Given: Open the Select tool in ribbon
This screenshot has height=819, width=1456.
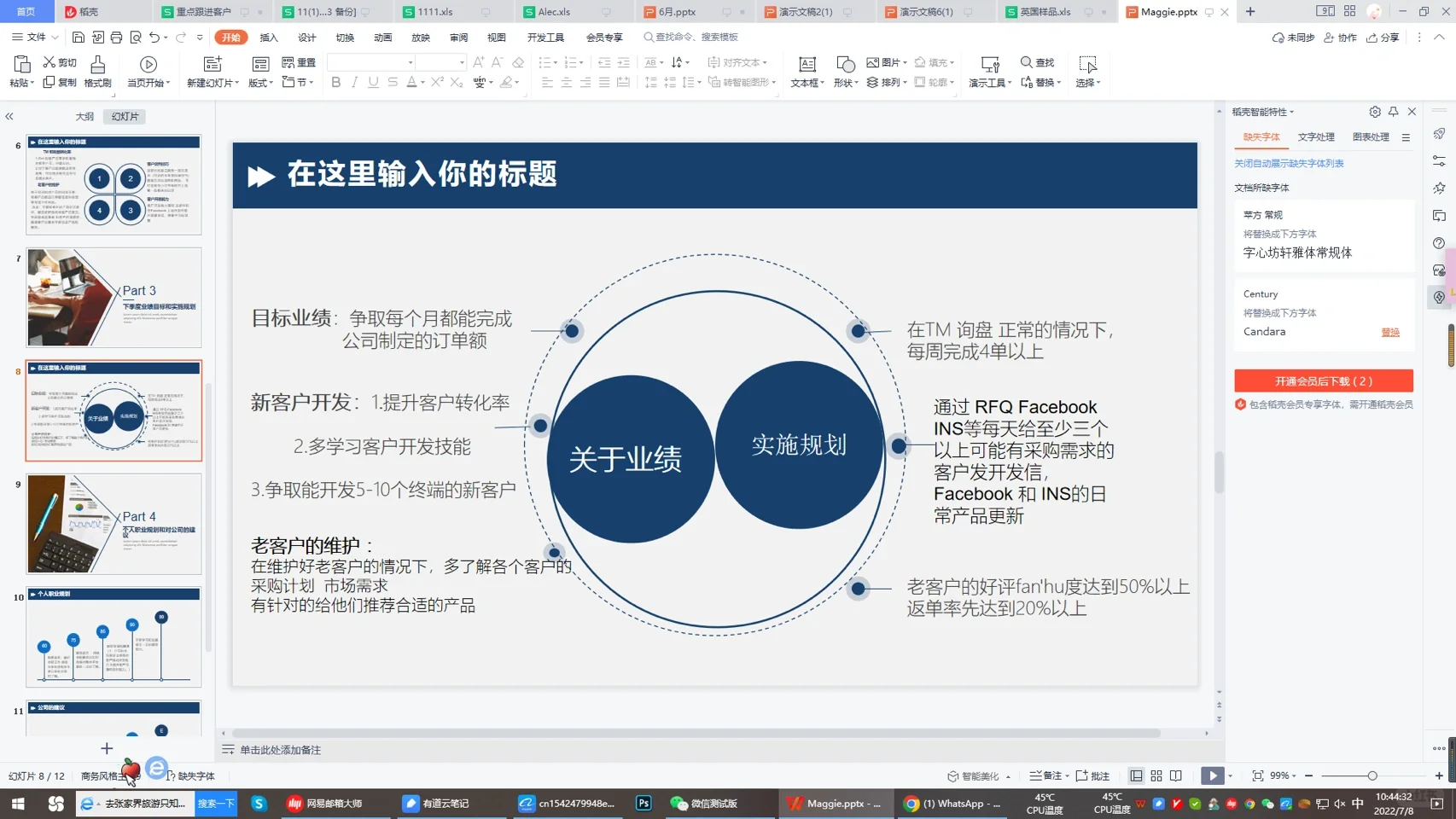Looking at the screenshot, I should [x=1087, y=71].
